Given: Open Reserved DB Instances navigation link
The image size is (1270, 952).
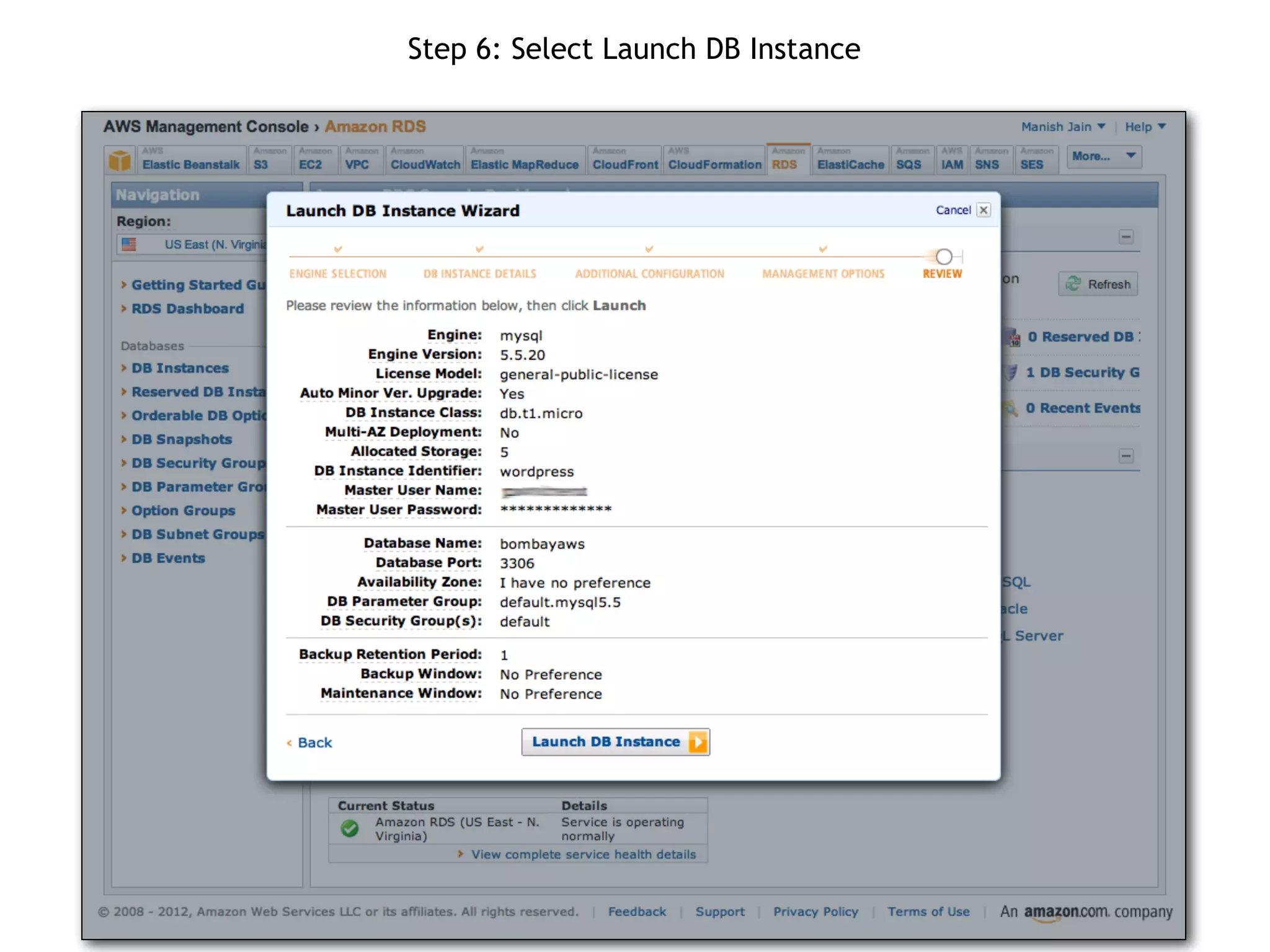Looking at the screenshot, I should click(198, 392).
